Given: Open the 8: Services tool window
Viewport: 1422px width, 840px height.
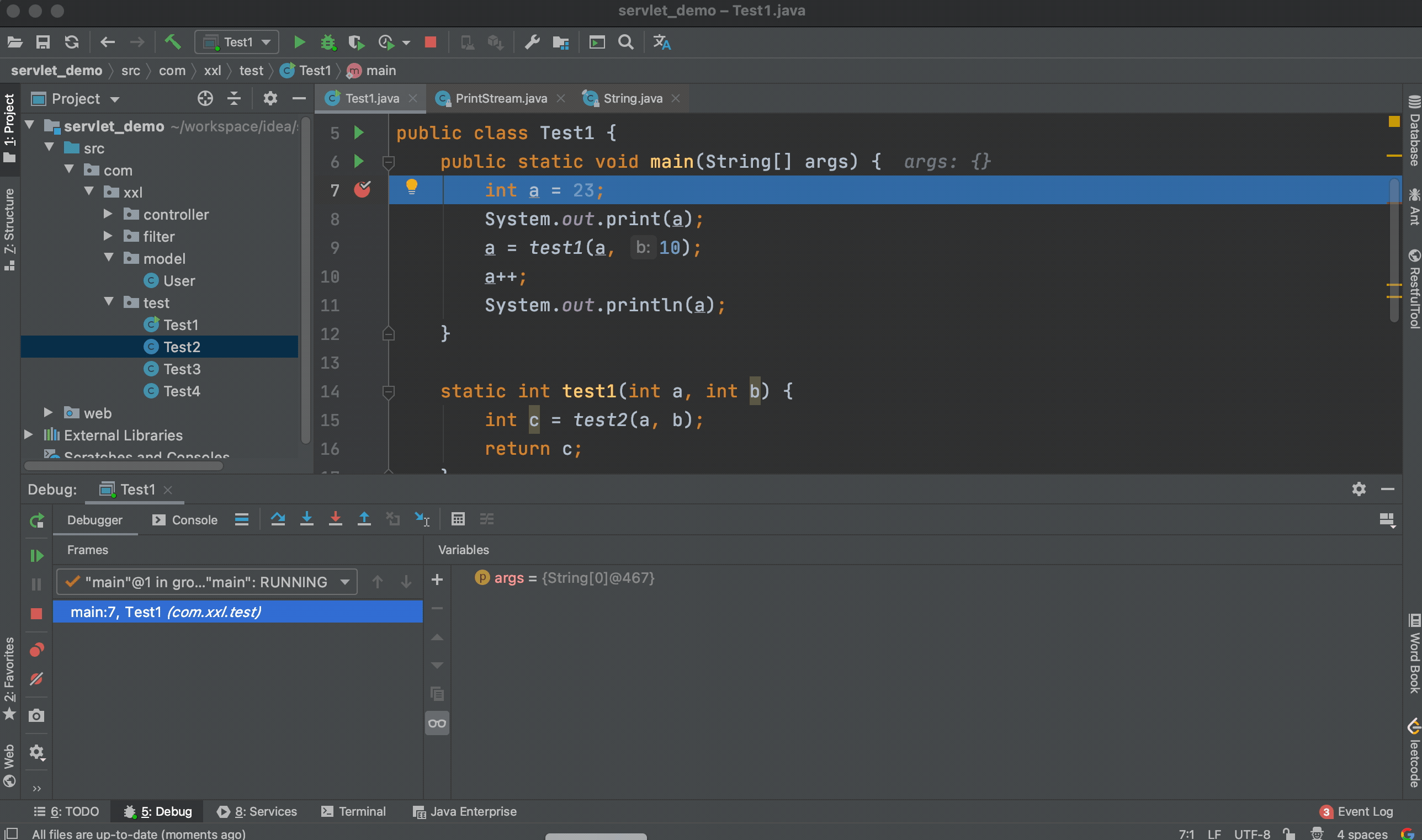Looking at the screenshot, I should click(x=257, y=811).
